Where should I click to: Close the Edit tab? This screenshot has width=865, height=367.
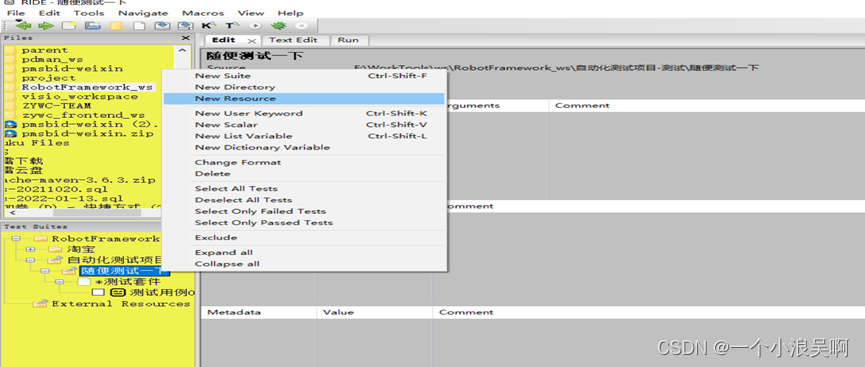tap(252, 41)
